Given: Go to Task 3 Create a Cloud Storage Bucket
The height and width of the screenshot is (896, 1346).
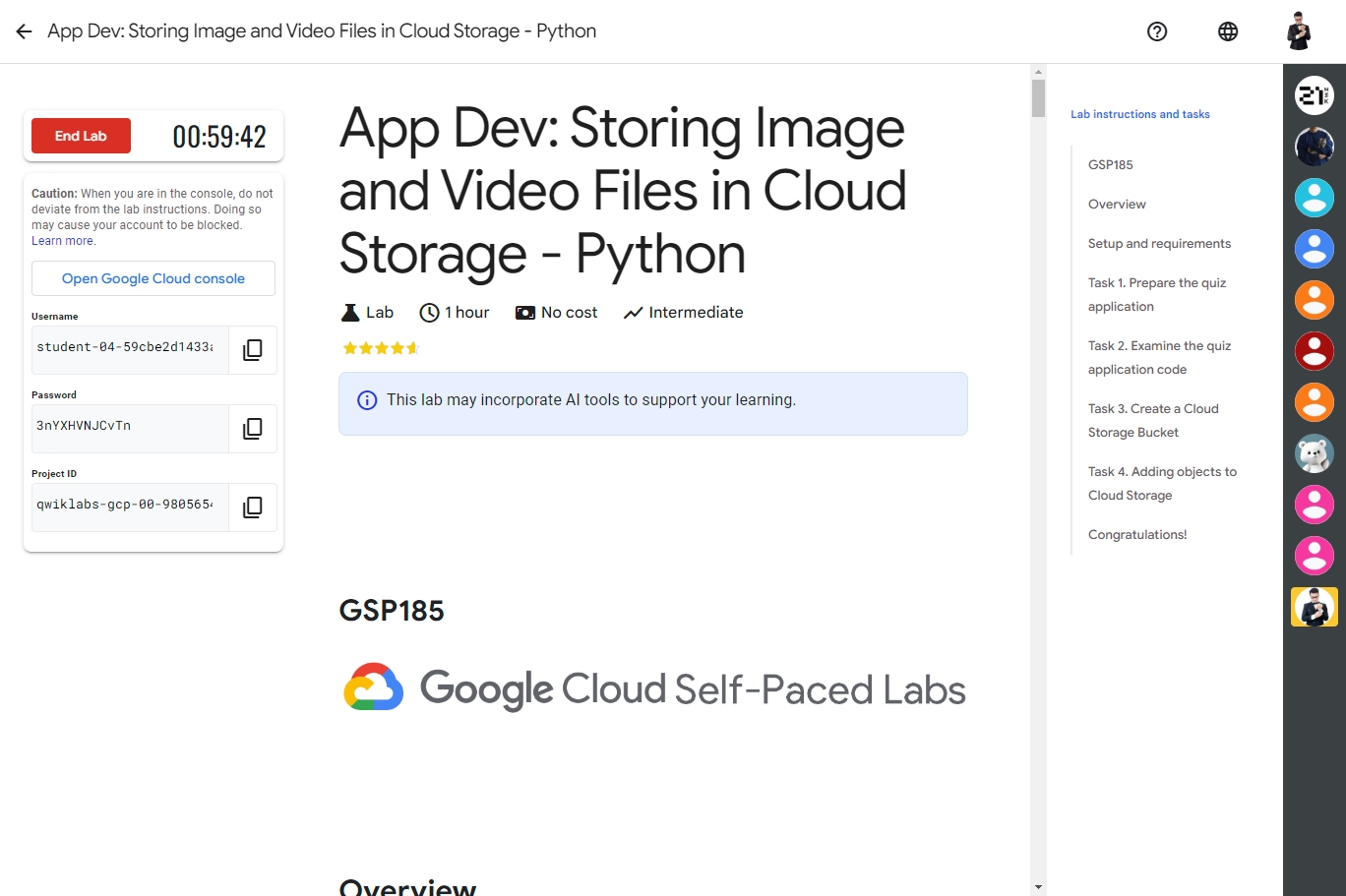Looking at the screenshot, I should pos(1153,420).
